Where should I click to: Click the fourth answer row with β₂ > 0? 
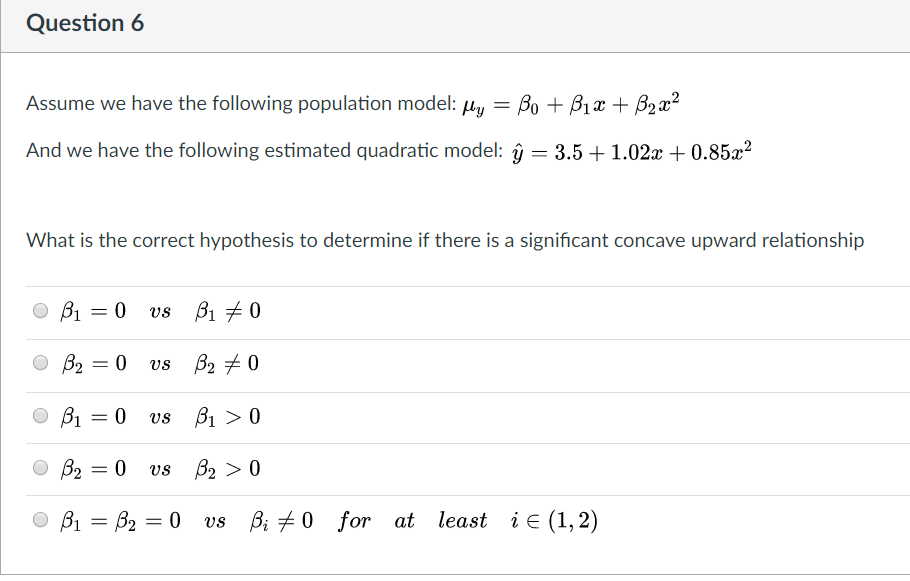(x=226, y=469)
